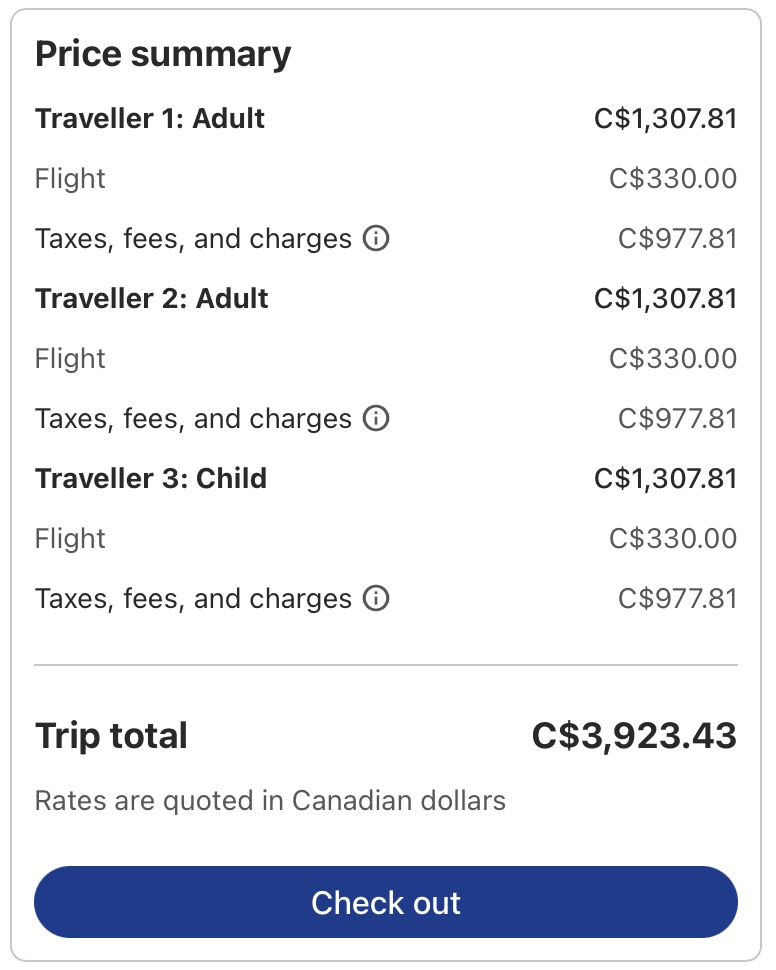Image resolution: width=776 pixels, height=970 pixels.
Task: Click the Flight label under Traveller 3
Action: click(x=70, y=539)
